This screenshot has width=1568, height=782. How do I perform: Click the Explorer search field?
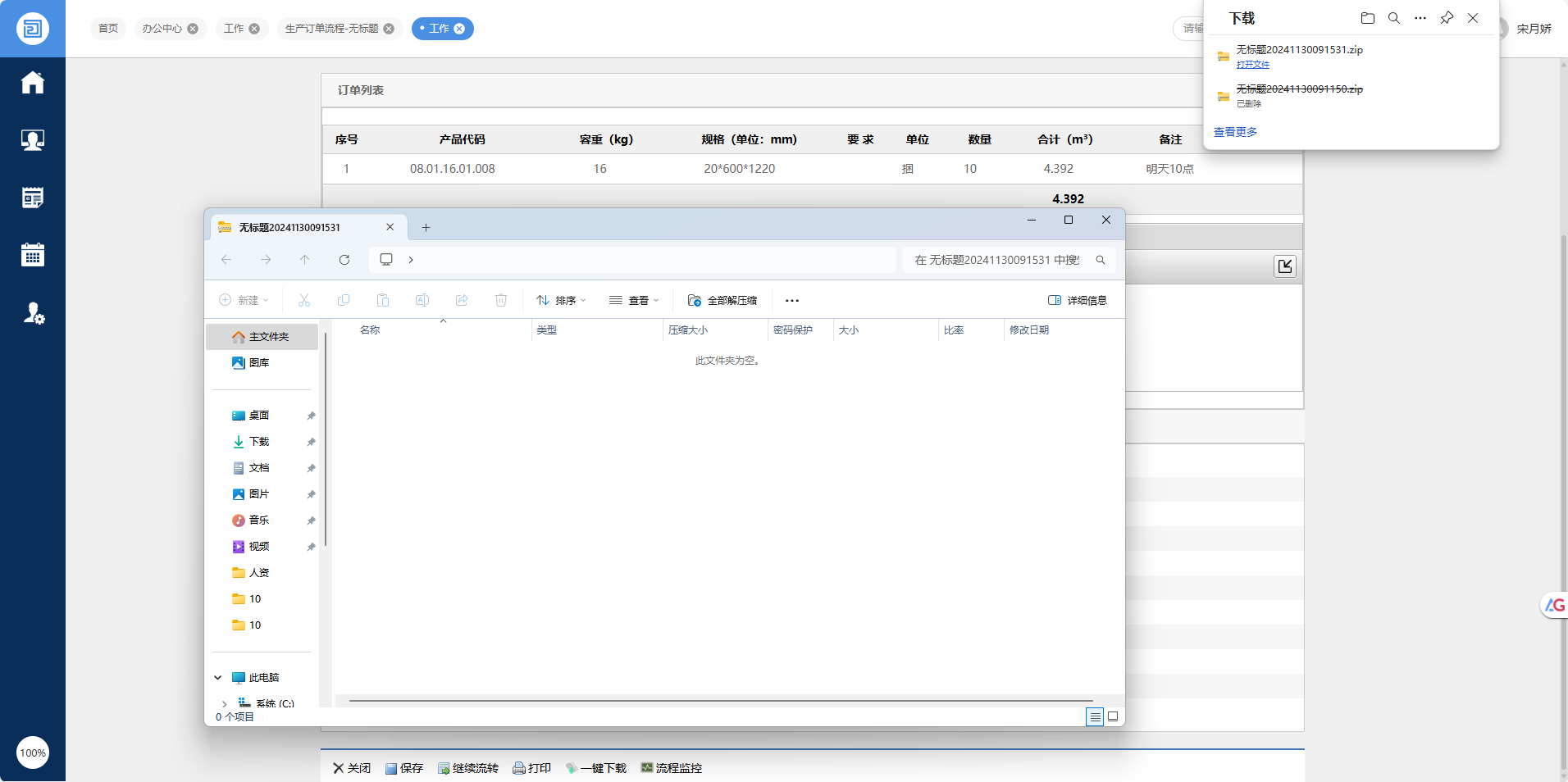pos(1009,260)
